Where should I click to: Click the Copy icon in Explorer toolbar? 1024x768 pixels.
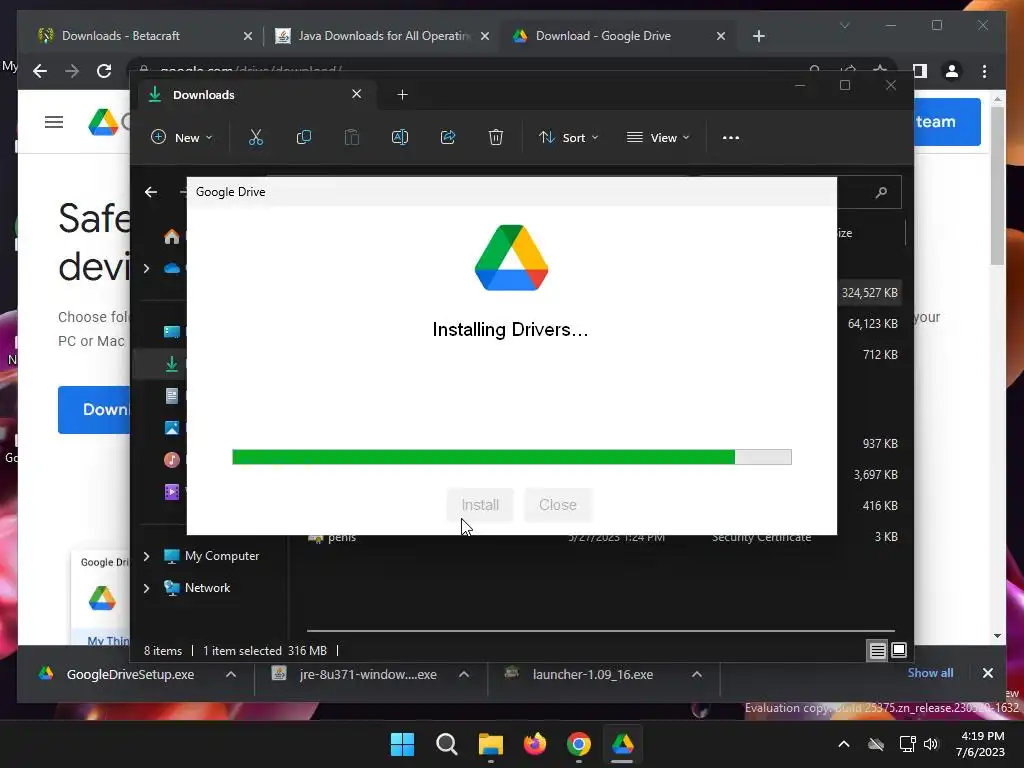304,137
